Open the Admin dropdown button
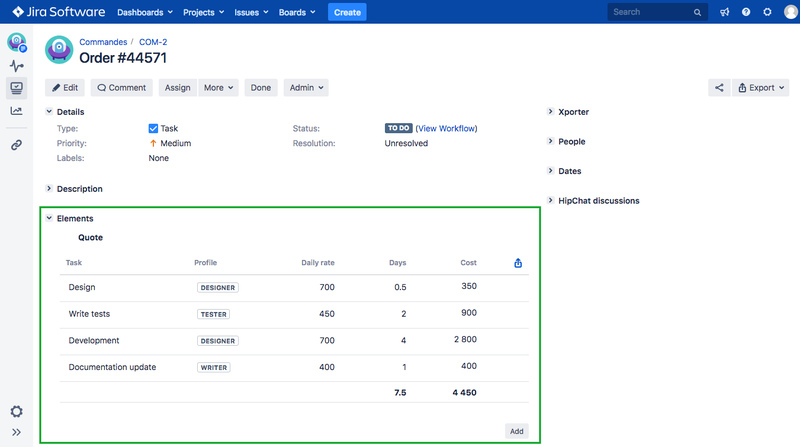 [x=306, y=88]
